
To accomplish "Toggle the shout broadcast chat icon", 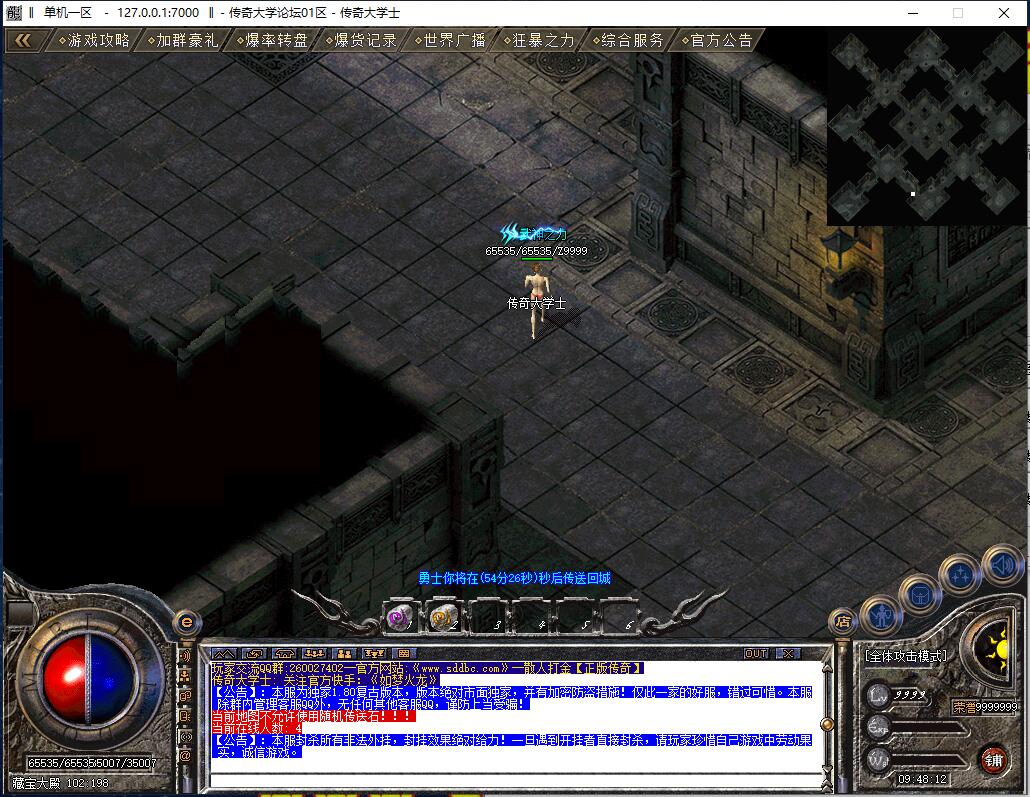I will tap(185, 656).
